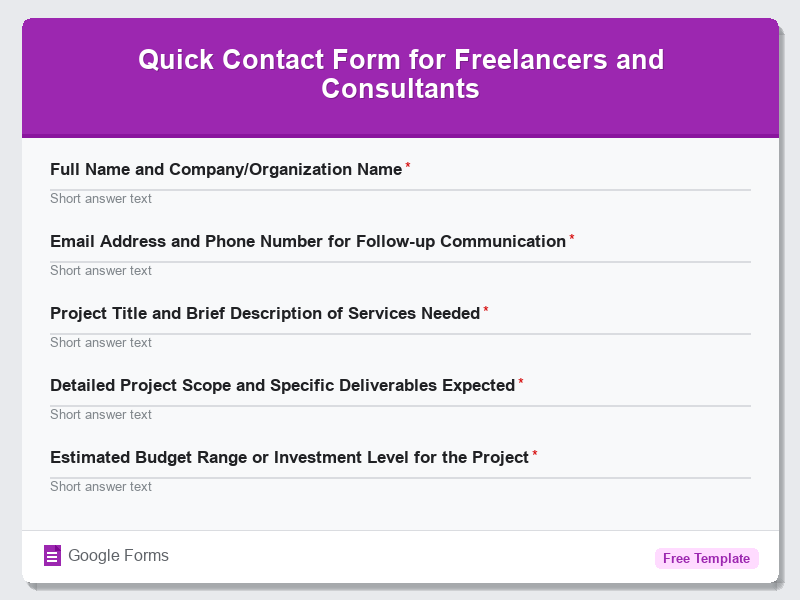
Task: Click the required asterisk on Email Address question
Action: [571, 238]
